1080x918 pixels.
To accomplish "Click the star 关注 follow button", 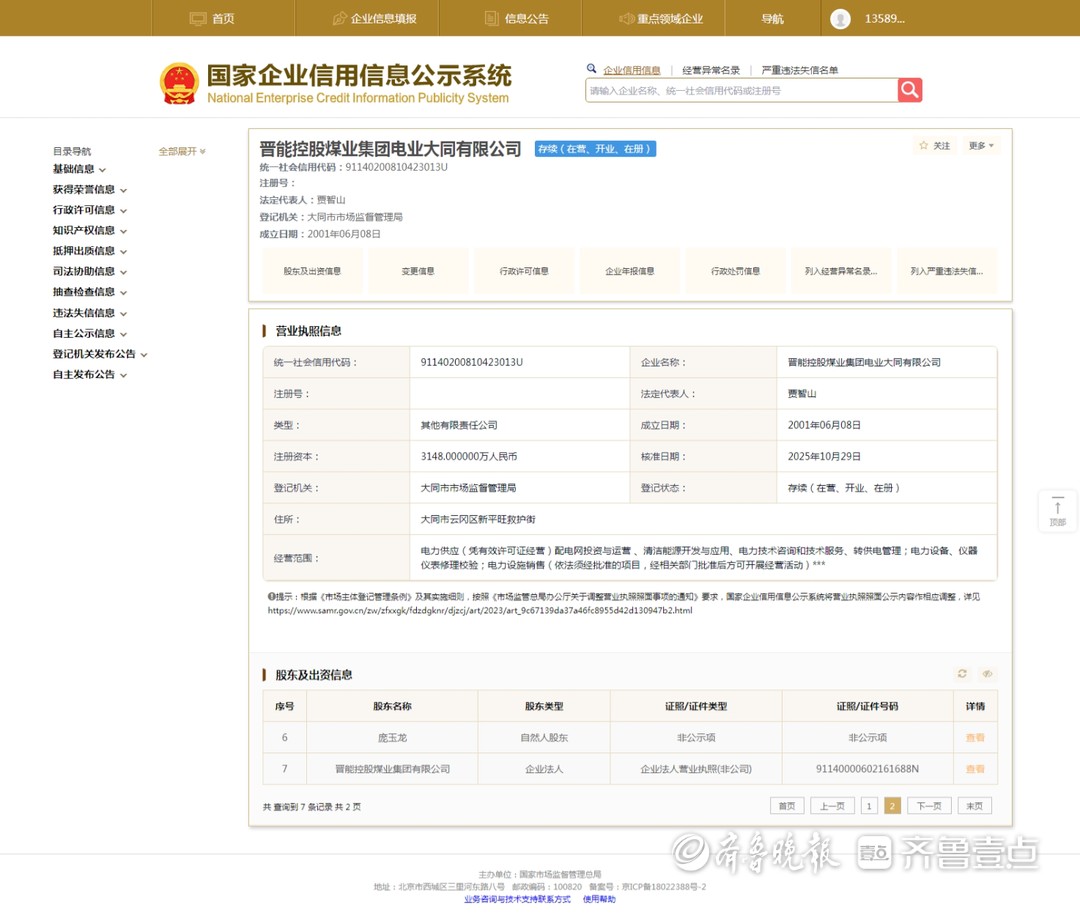I will [935, 145].
